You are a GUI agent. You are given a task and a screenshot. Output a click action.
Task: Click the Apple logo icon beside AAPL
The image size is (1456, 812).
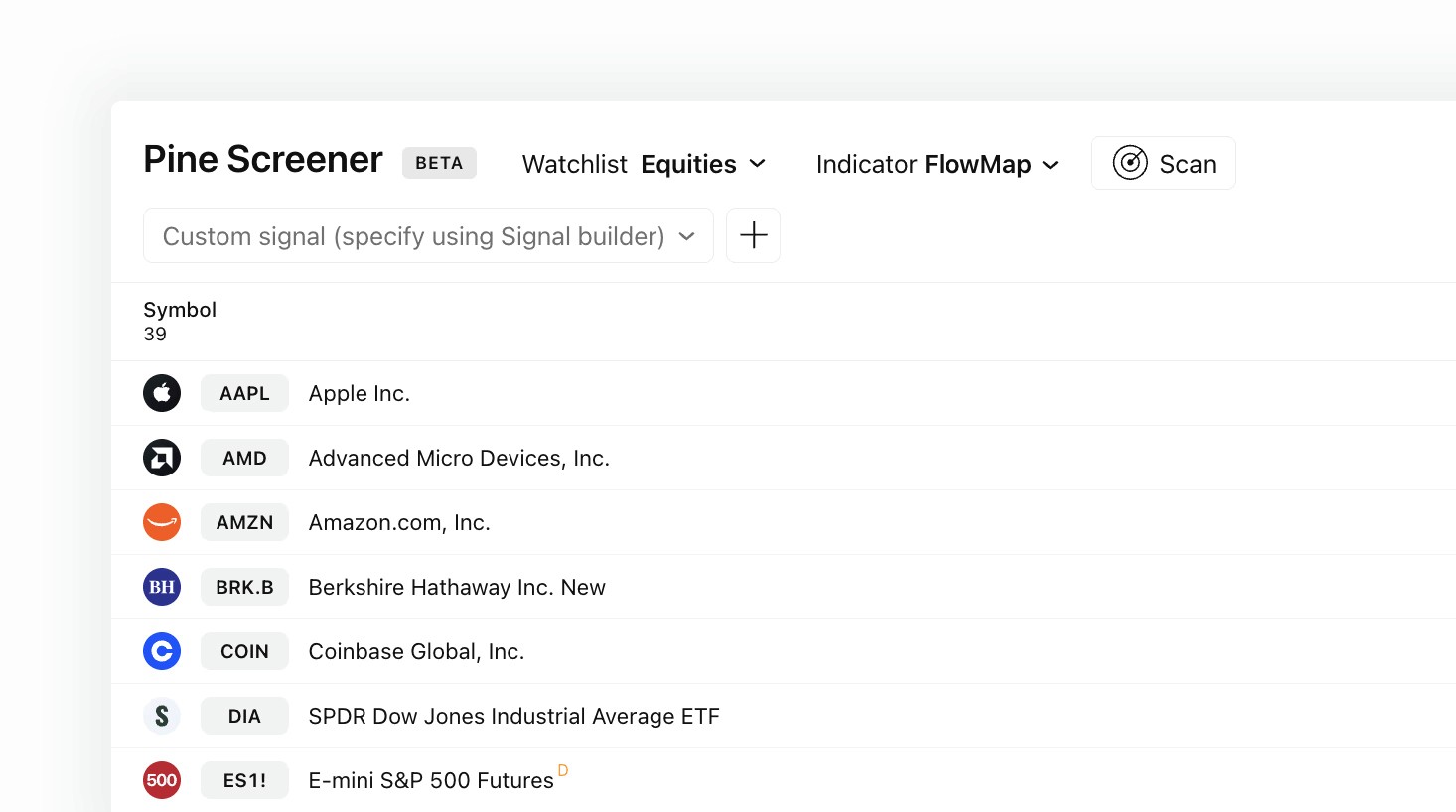click(x=162, y=393)
